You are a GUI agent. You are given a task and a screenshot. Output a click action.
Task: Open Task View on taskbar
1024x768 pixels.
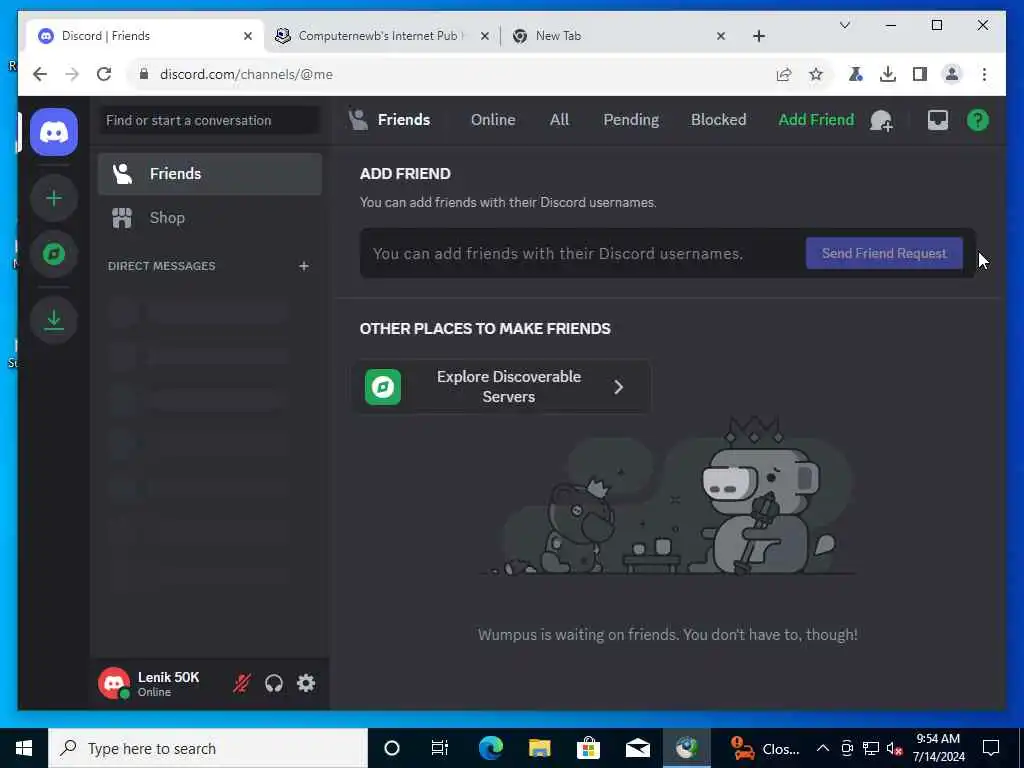pyautogui.click(x=440, y=748)
